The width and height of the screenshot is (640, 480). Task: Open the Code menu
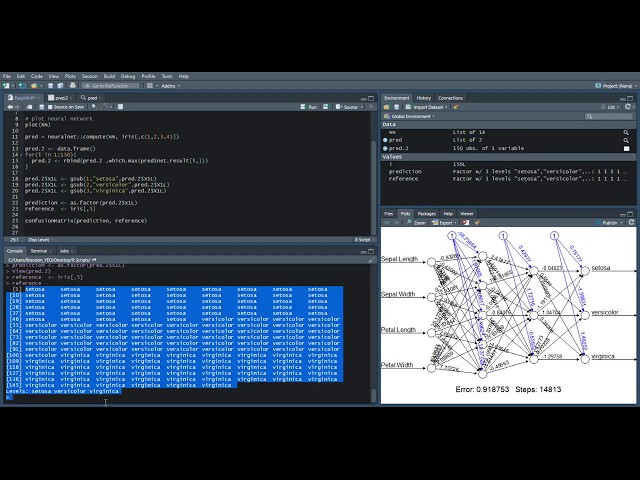coord(37,76)
